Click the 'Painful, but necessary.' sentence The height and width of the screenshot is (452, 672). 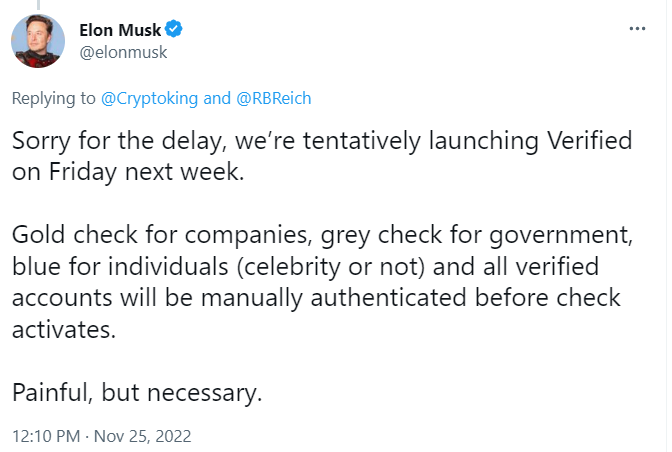137,393
